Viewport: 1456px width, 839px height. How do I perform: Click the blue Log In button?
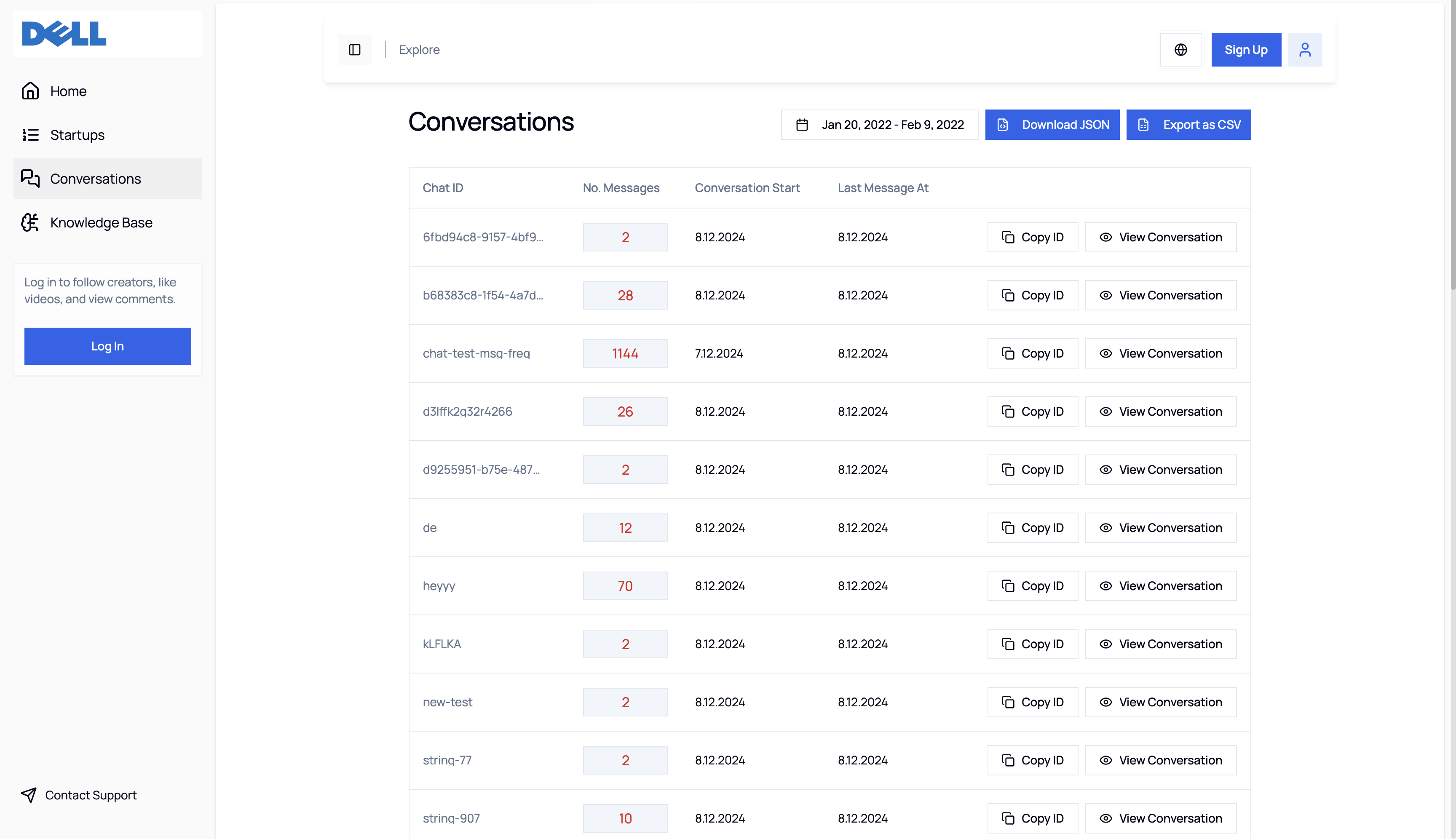click(x=108, y=346)
